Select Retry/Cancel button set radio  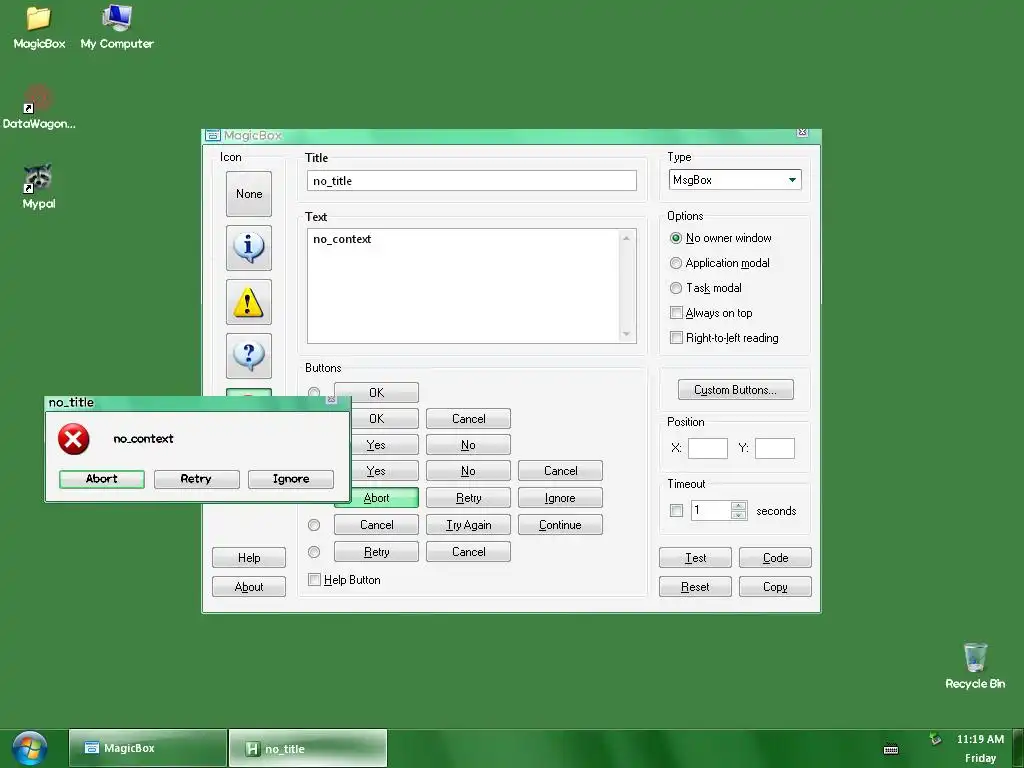314,552
